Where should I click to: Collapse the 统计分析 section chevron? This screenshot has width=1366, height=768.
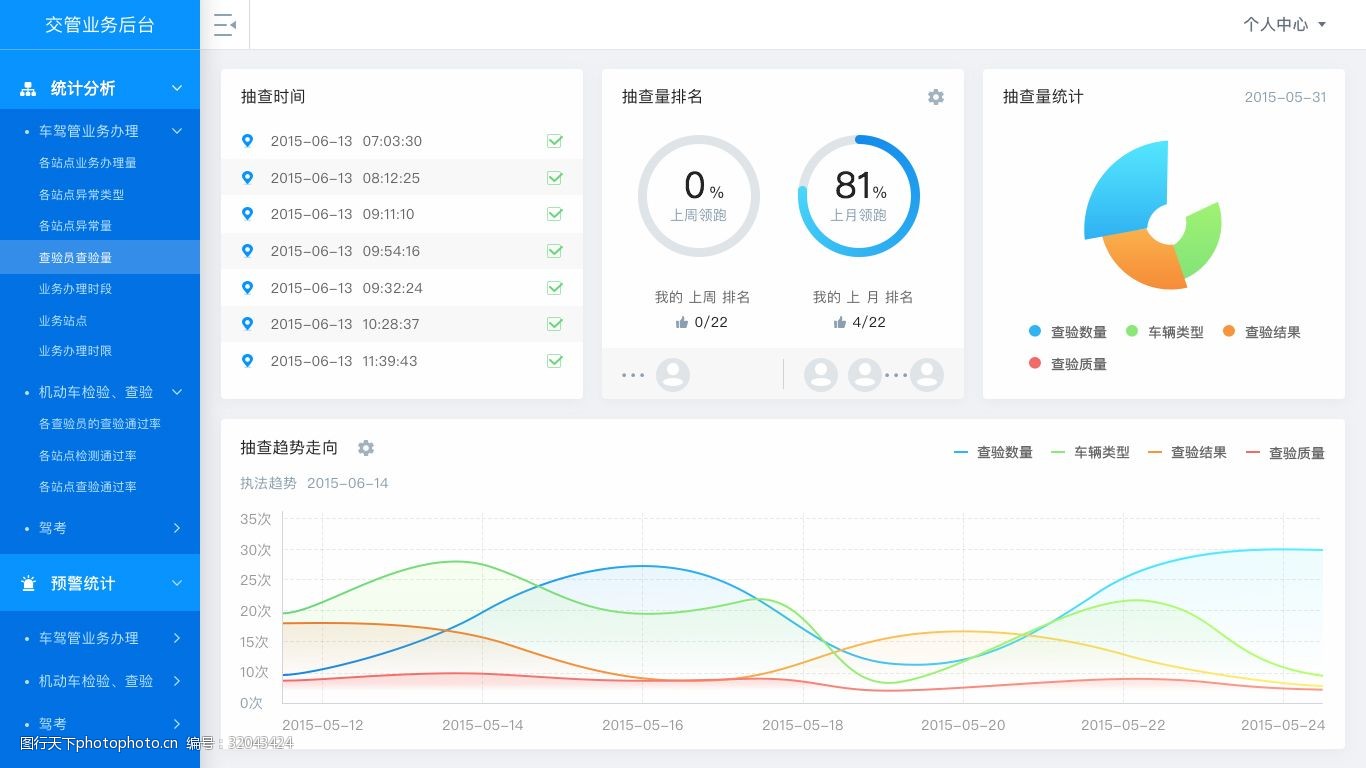click(x=177, y=88)
